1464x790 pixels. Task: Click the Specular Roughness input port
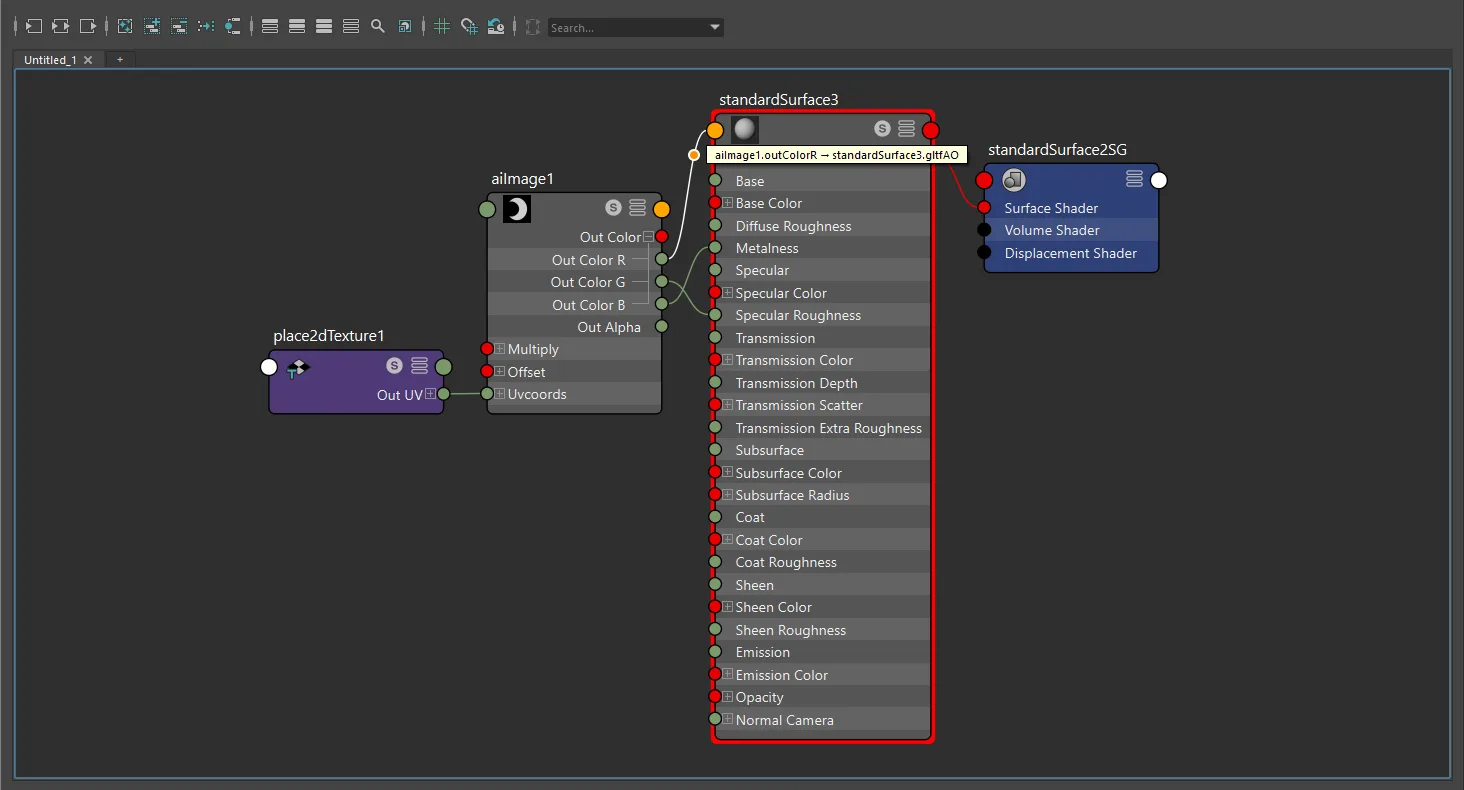click(x=715, y=315)
